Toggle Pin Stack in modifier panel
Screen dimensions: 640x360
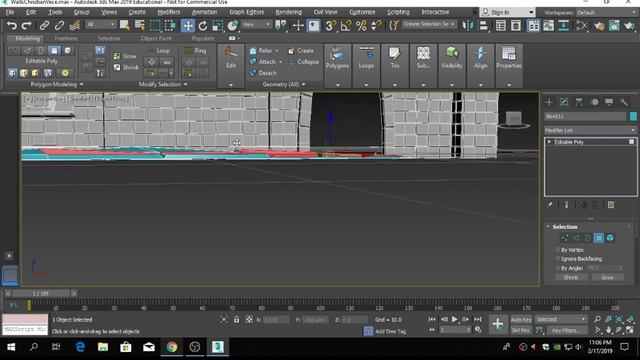coord(550,205)
